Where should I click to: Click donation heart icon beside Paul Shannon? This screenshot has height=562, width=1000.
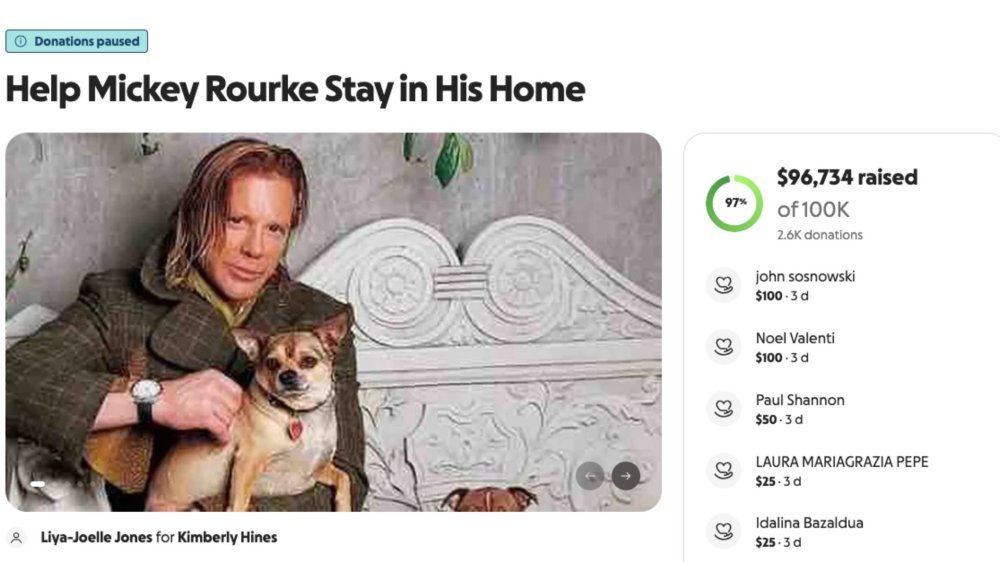[x=722, y=408]
